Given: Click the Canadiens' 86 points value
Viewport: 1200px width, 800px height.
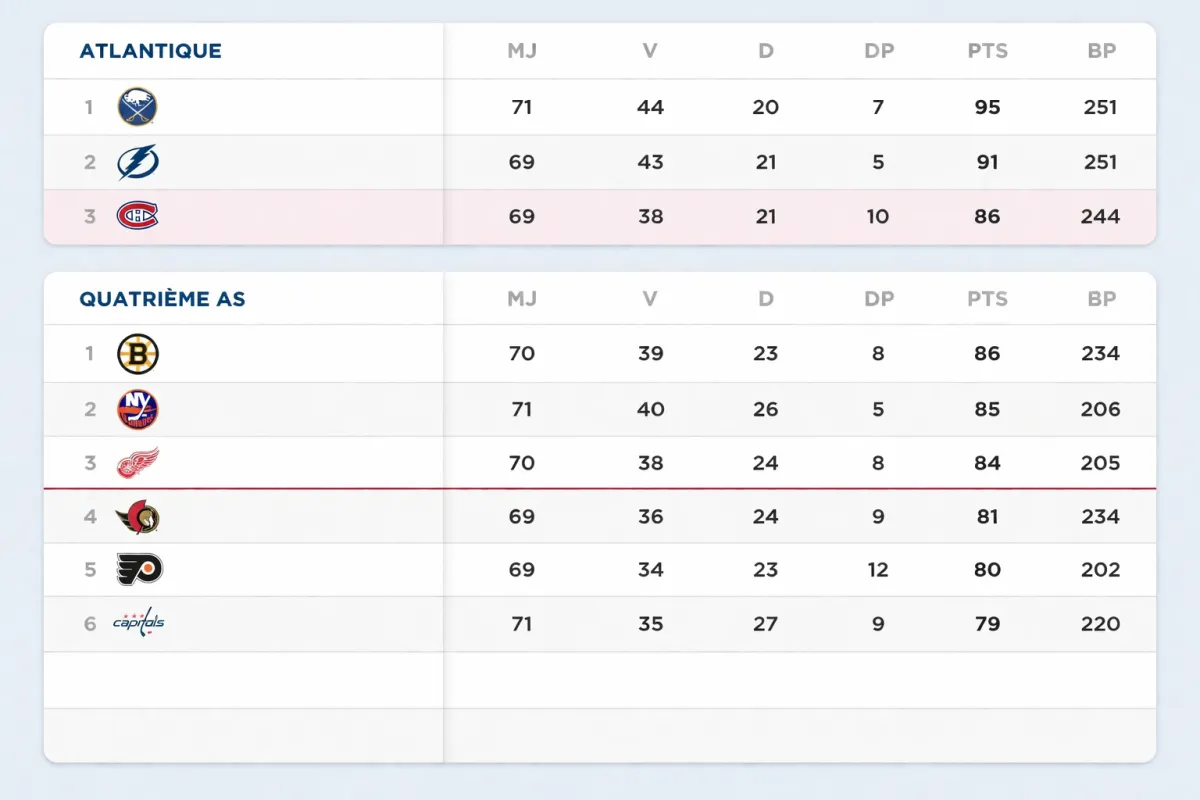Looking at the screenshot, I should point(987,217).
